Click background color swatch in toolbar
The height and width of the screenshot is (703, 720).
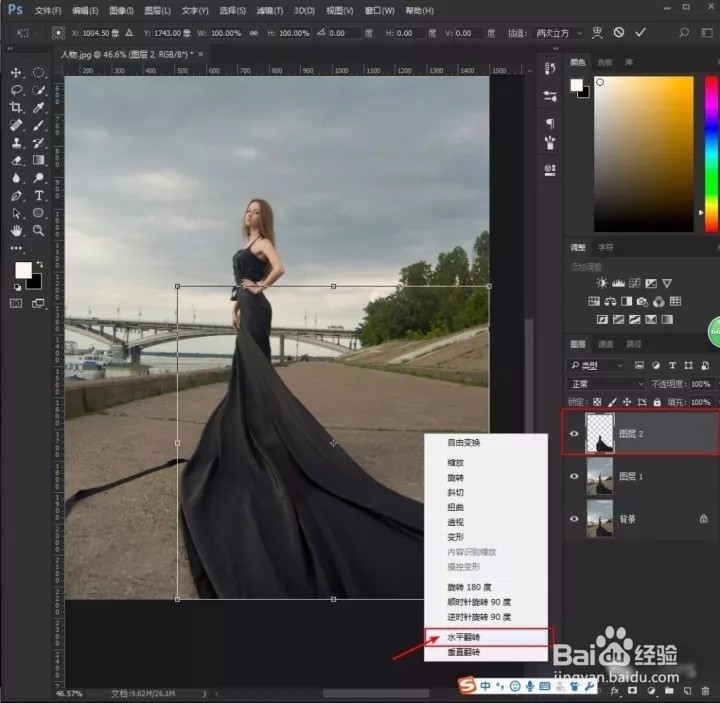(x=35, y=282)
